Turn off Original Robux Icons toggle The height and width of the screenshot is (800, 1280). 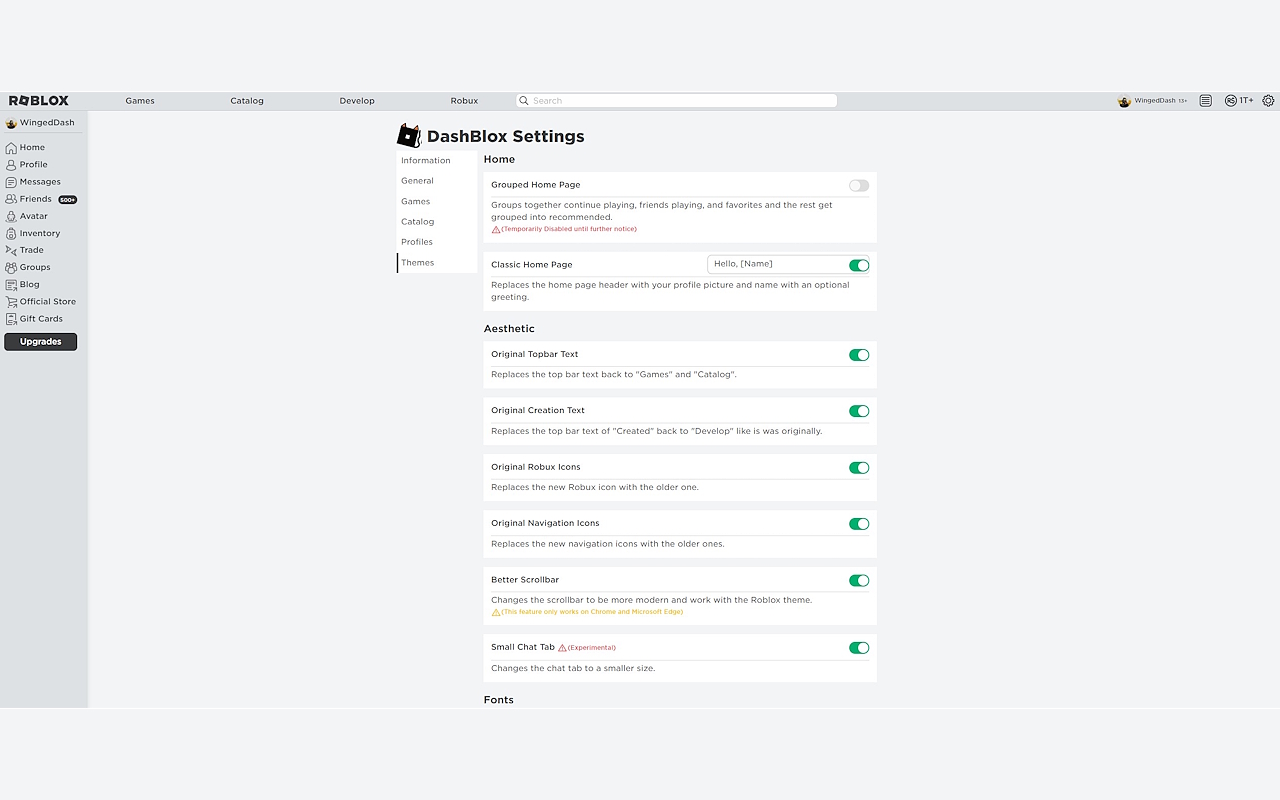(x=858, y=468)
